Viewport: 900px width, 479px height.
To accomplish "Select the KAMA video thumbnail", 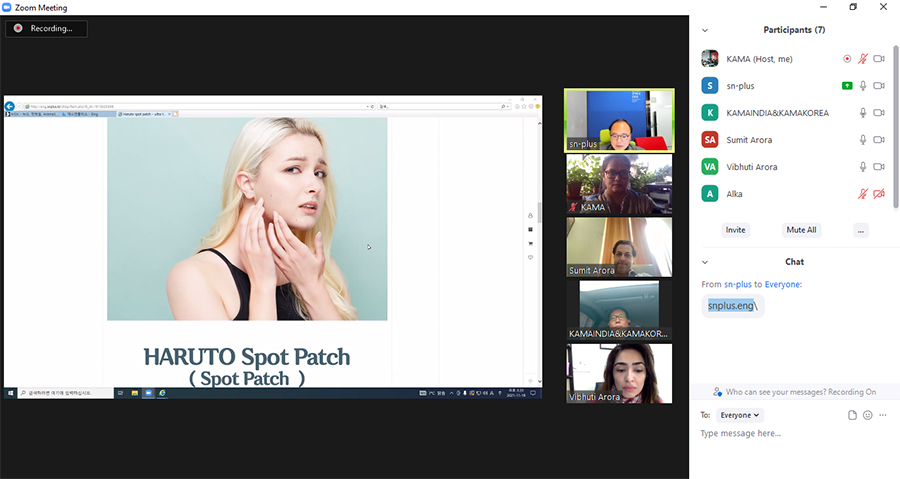I will pos(619,184).
